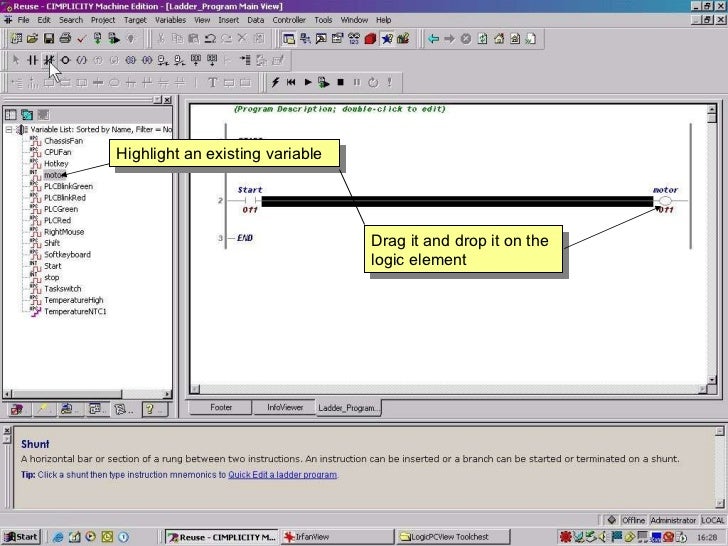Click the green back navigation arrow

[432, 39]
